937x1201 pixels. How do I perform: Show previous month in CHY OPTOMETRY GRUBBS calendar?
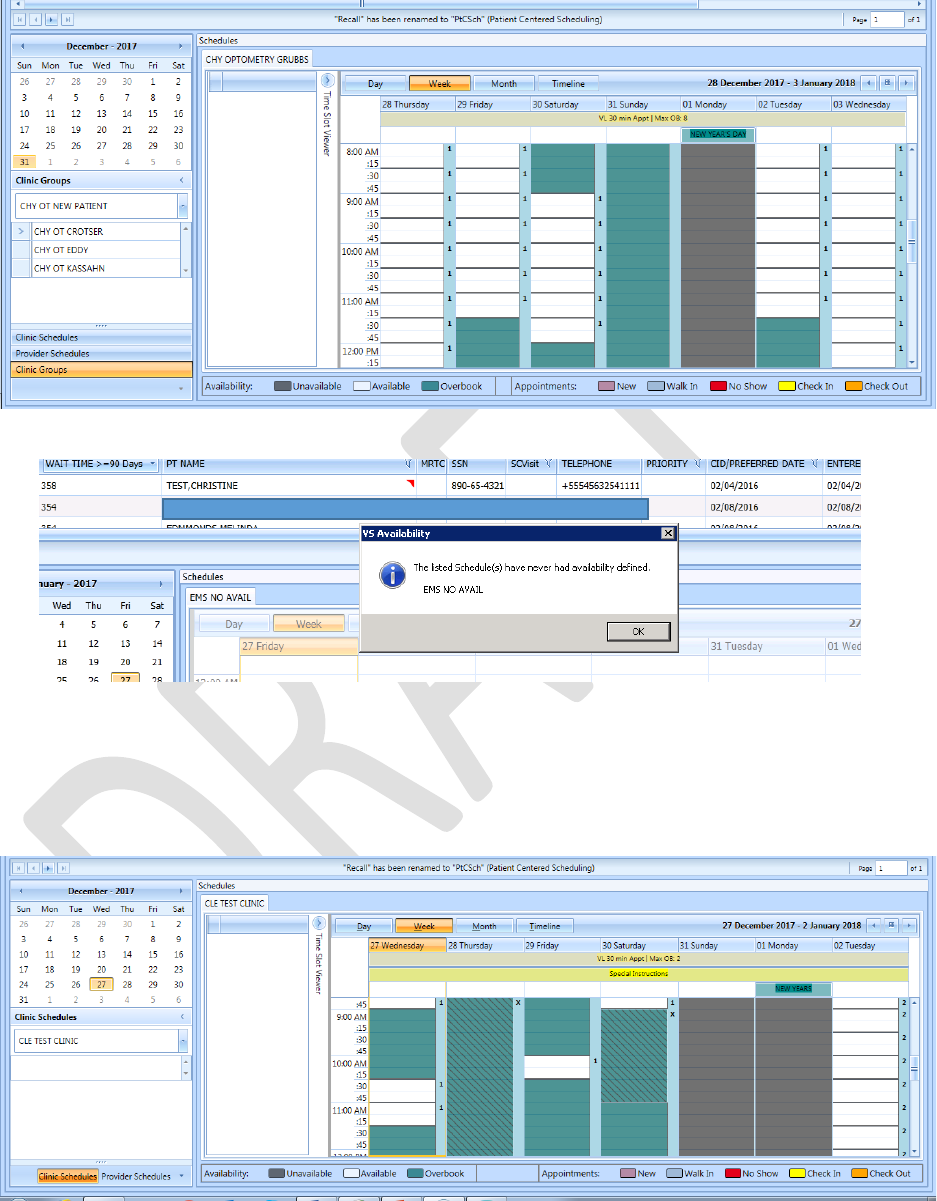pos(21,46)
